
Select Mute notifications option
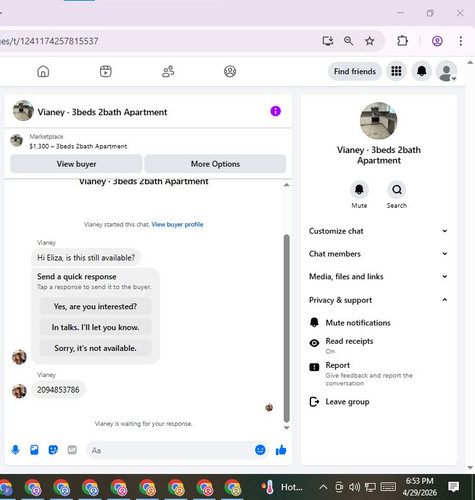[378, 323]
